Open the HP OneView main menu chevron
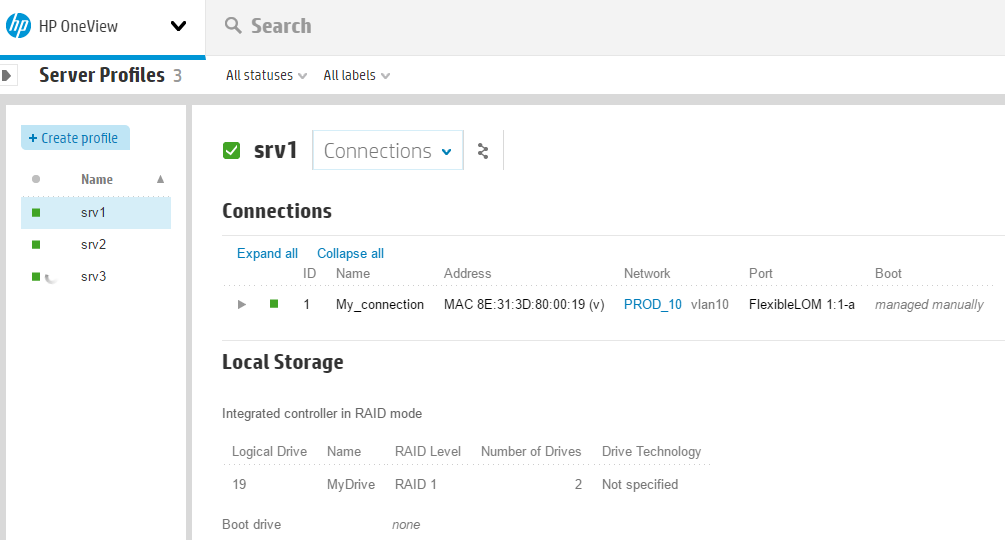Image resolution: width=1005 pixels, height=540 pixels. (x=178, y=26)
